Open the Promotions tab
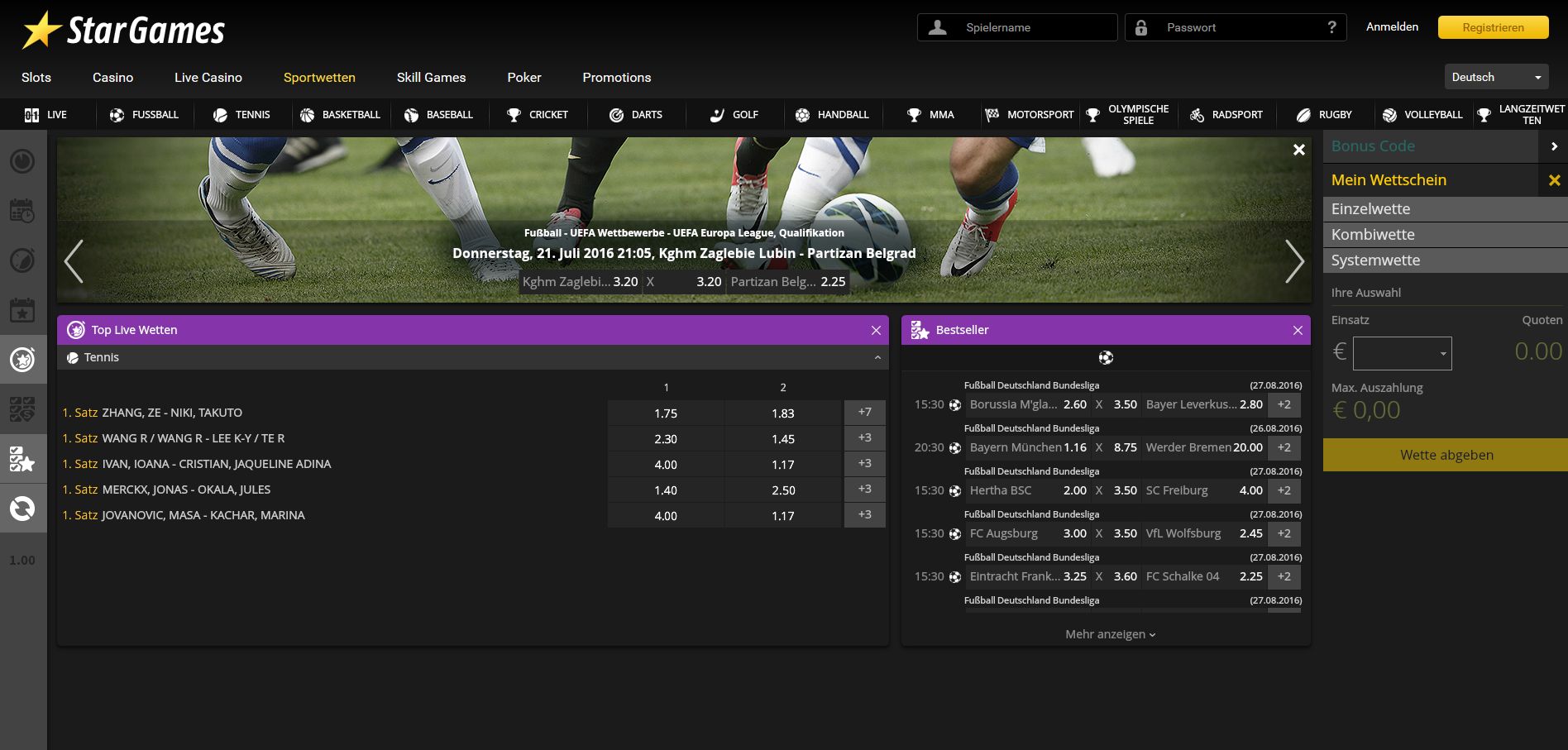The width and height of the screenshot is (1568, 750). coord(617,77)
